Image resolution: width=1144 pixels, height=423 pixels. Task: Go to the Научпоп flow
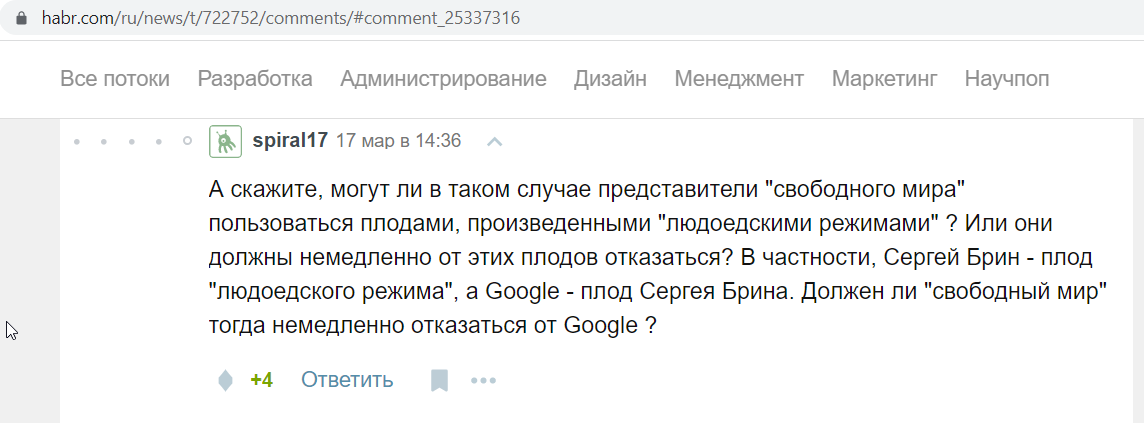tap(1007, 79)
